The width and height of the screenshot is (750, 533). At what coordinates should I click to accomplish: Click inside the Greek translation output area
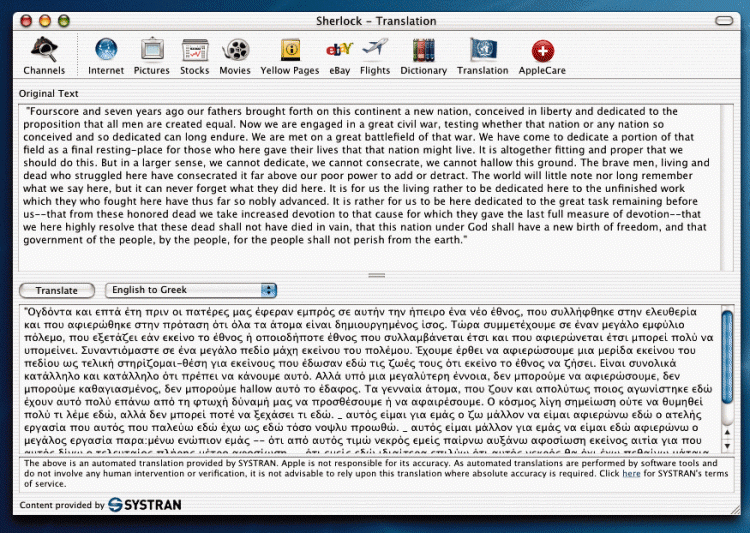[369, 379]
